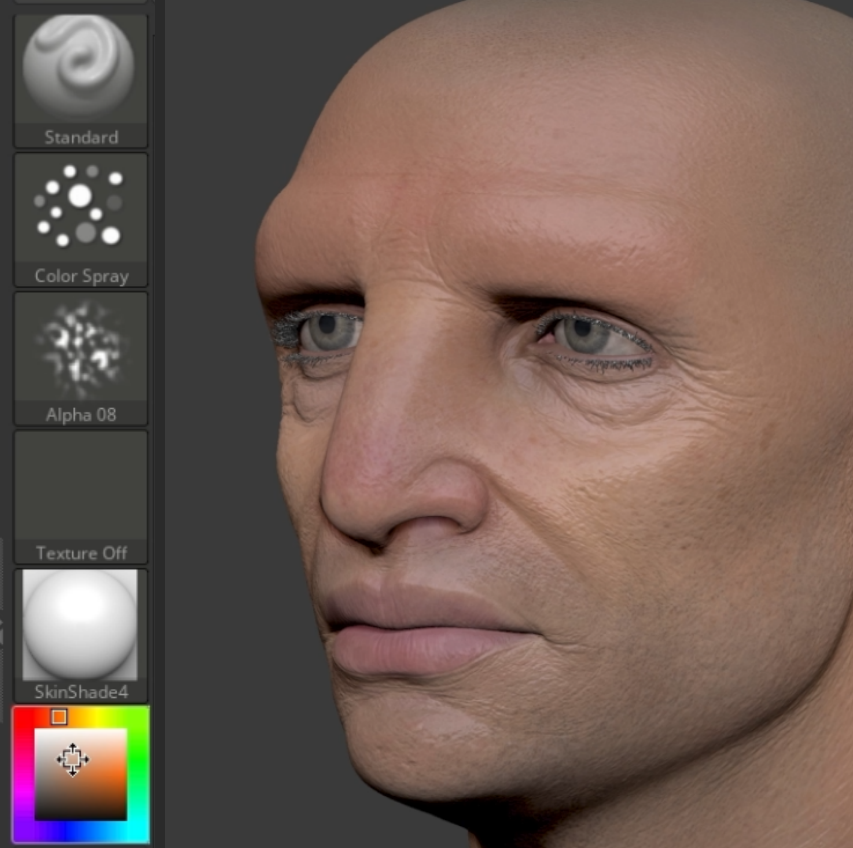Viewport: 853px width, 848px height.
Task: Open the SkinShade4 material selector
Action: 81,635
